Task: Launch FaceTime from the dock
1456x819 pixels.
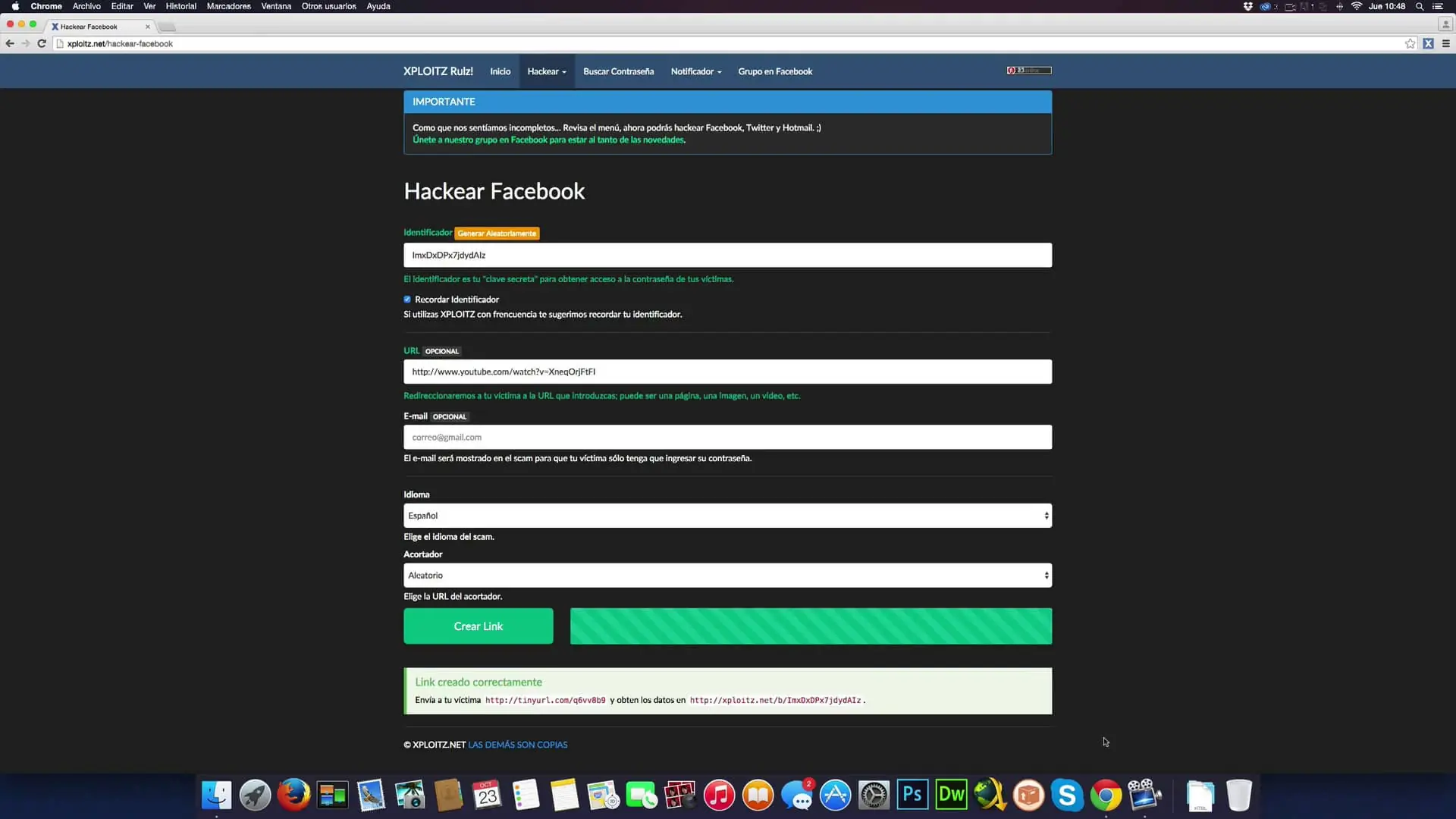Action: [642, 795]
